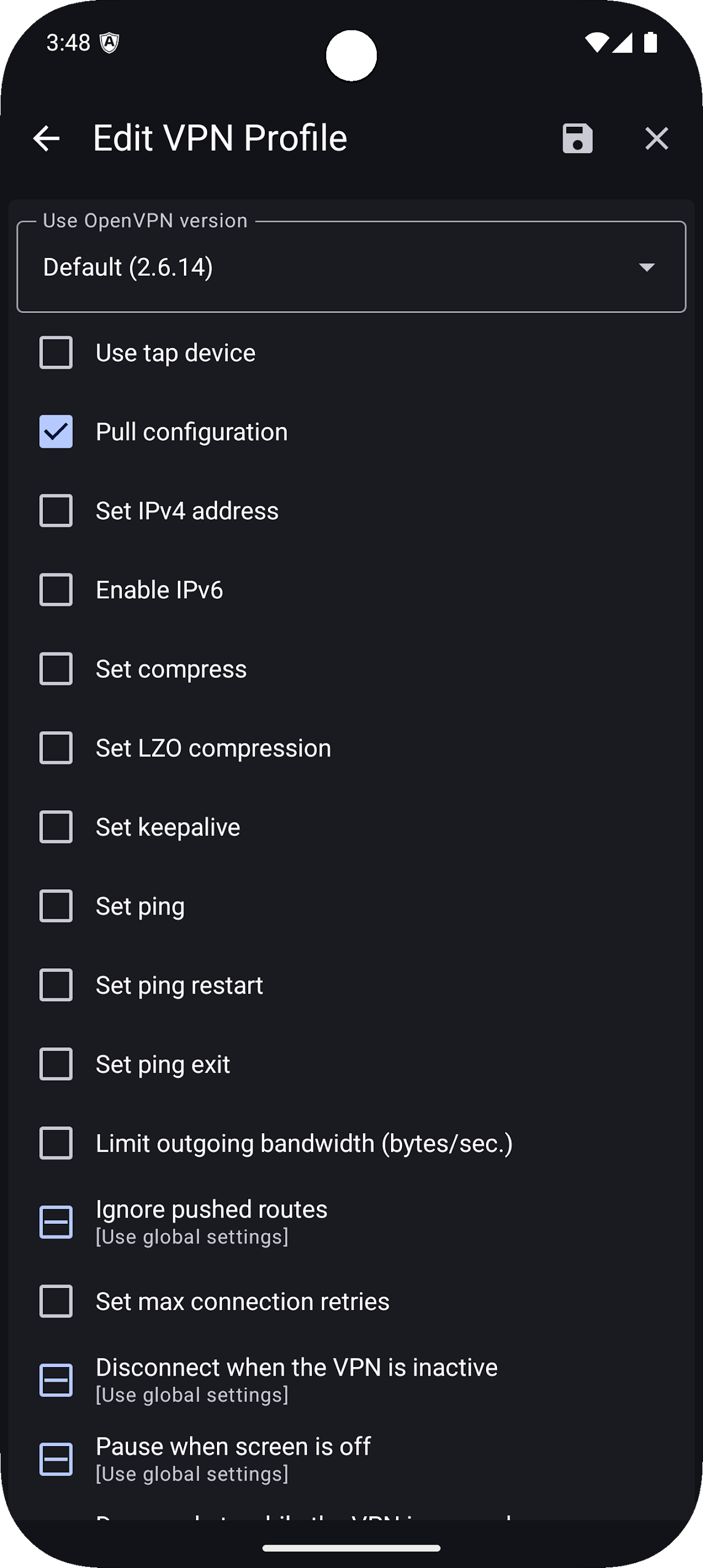Select the Default (2.6.14) version text
Viewport: 703px width, 1568px height.
[128, 267]
